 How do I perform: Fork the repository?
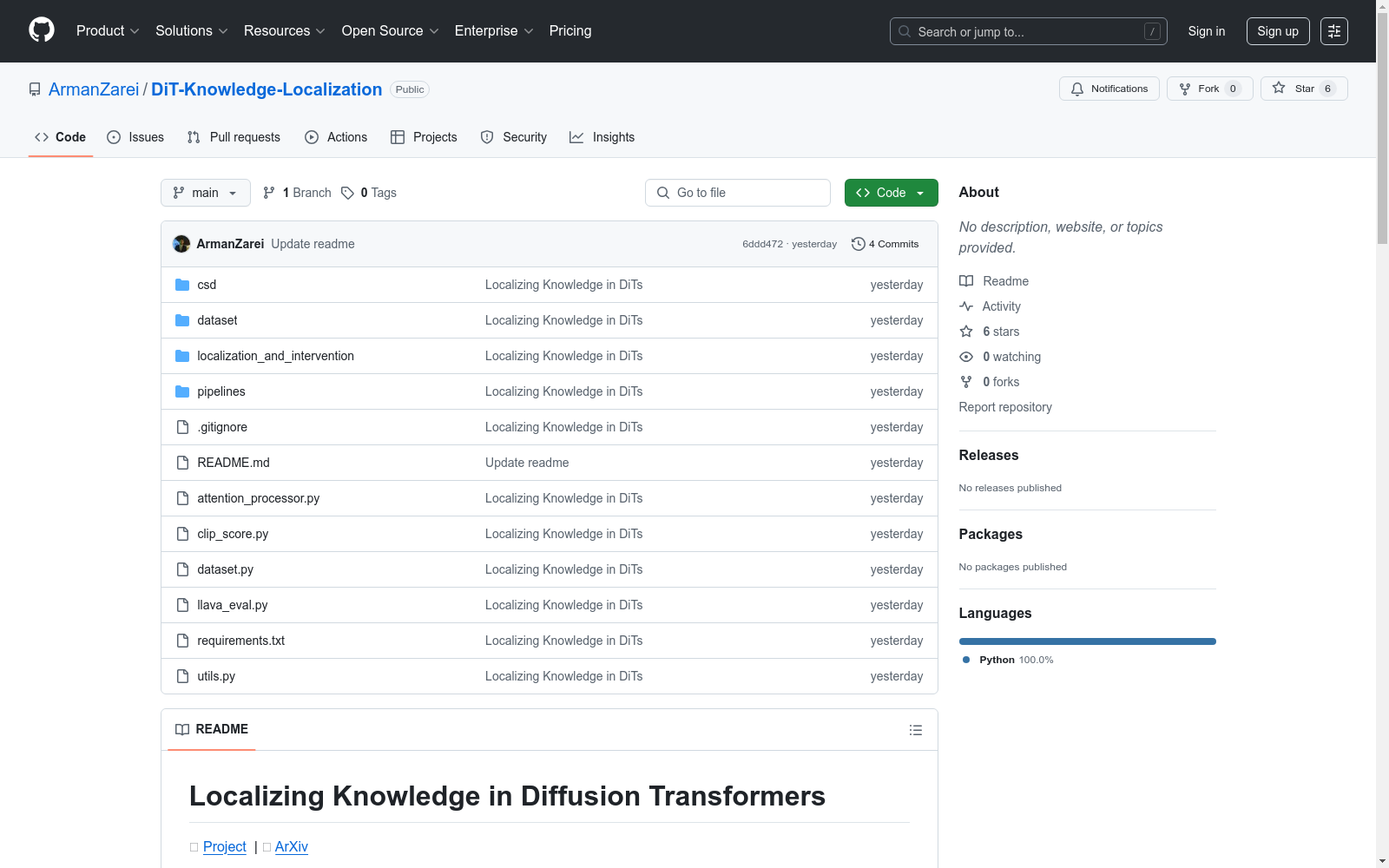(1210, 89)
